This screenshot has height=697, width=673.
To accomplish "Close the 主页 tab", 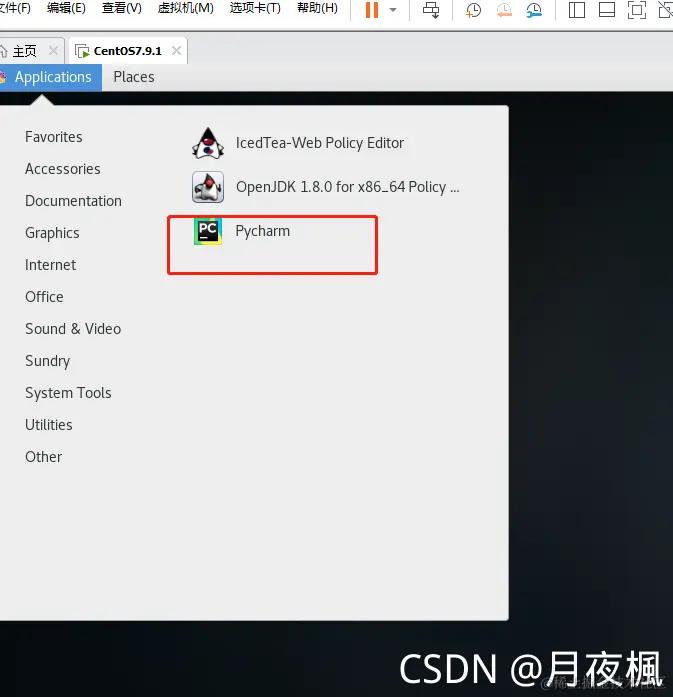I will click(53, 51).
